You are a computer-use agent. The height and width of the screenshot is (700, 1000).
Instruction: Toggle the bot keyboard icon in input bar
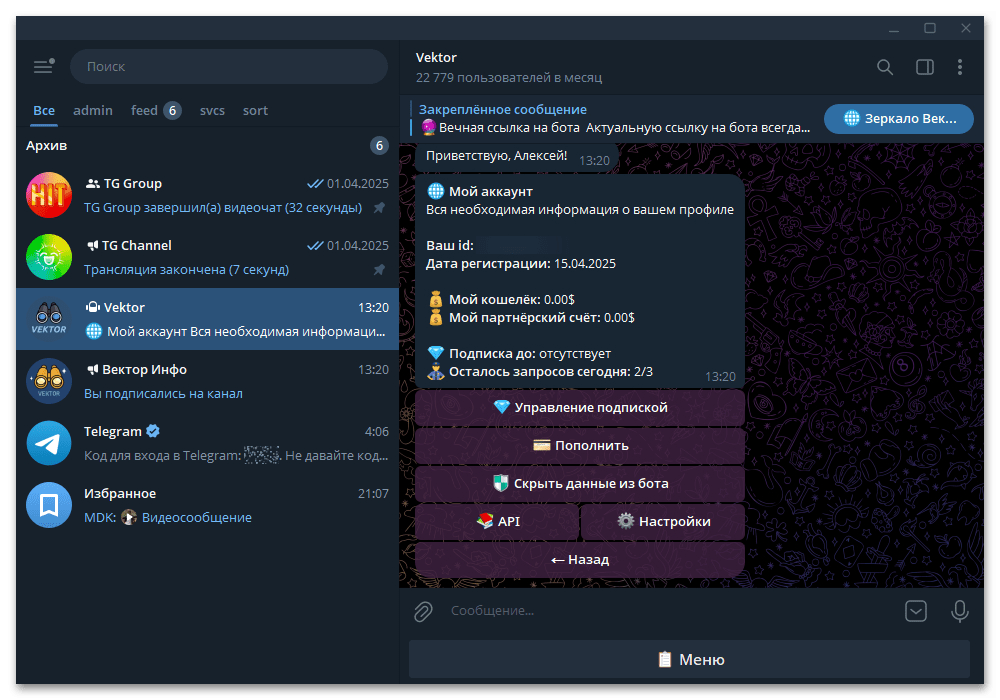click(x=916, y=611)
